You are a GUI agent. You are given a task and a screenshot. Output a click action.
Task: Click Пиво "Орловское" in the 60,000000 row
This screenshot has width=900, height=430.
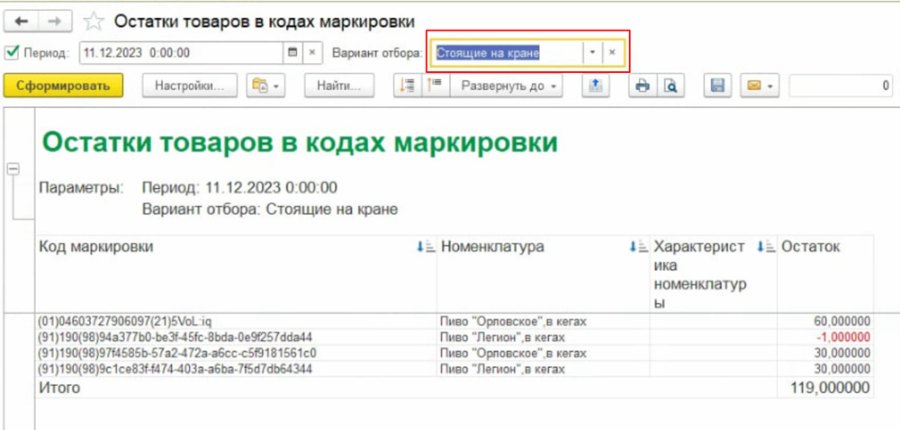pyautogui.click(x=514, y=321)
